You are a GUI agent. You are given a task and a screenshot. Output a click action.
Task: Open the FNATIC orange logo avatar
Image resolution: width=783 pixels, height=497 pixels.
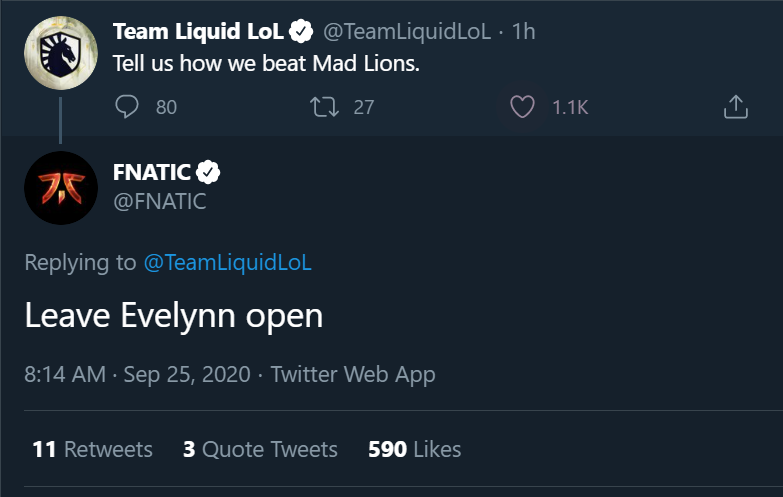pyautogui.click(x=61, y=188)
